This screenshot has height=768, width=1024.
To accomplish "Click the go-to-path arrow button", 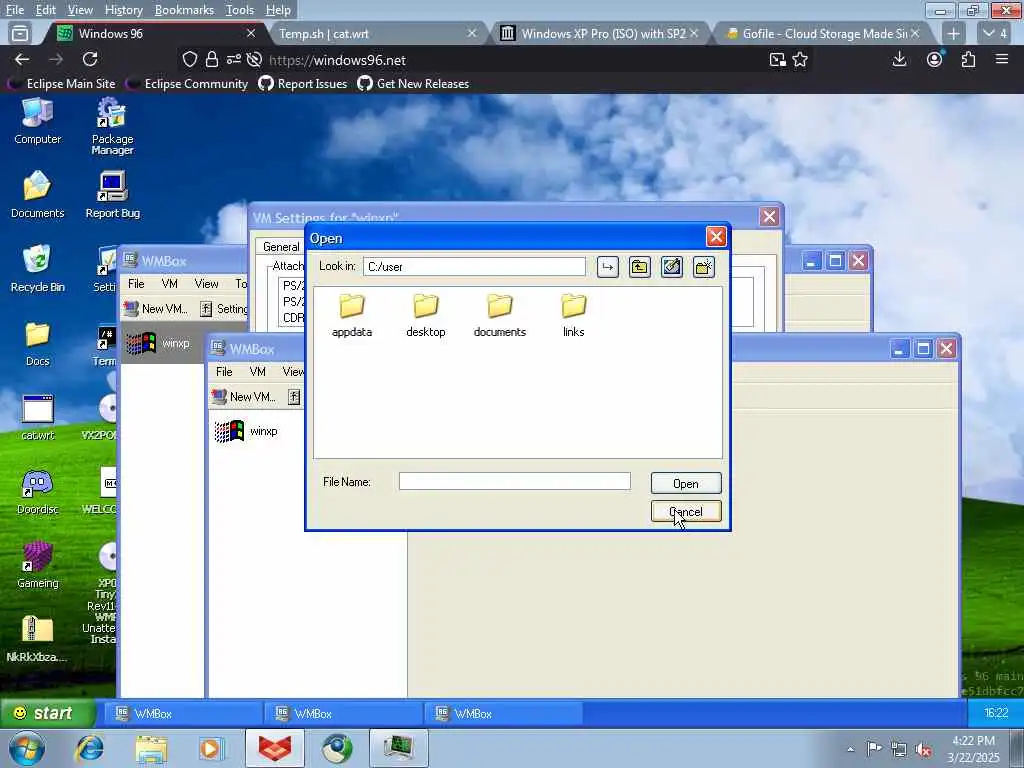I will pyautogui.click(x=607, y=266).
